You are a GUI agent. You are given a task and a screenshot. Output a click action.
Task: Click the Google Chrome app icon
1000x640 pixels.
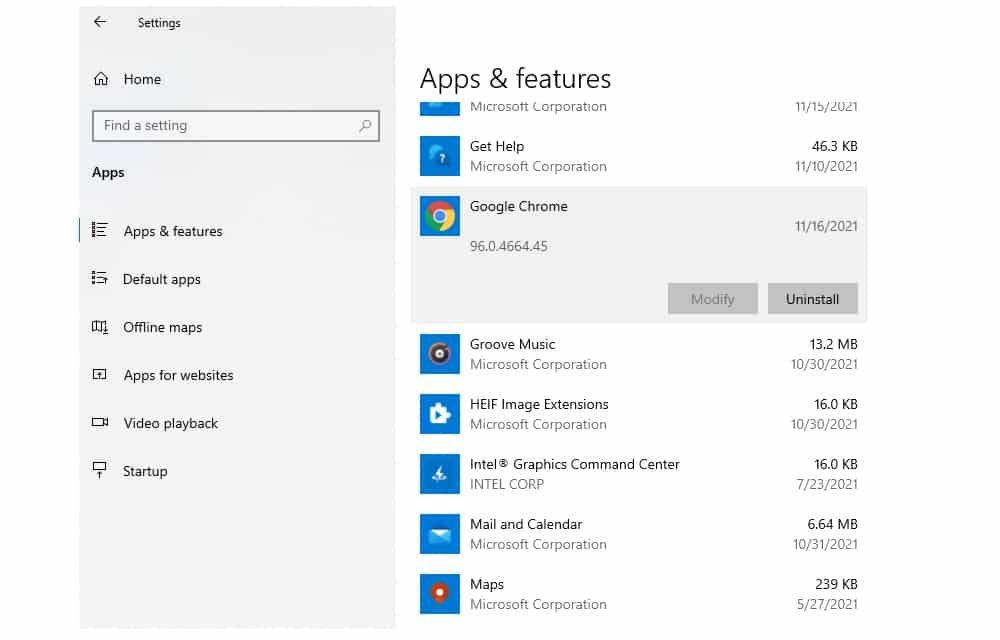[x=439, y=216]
